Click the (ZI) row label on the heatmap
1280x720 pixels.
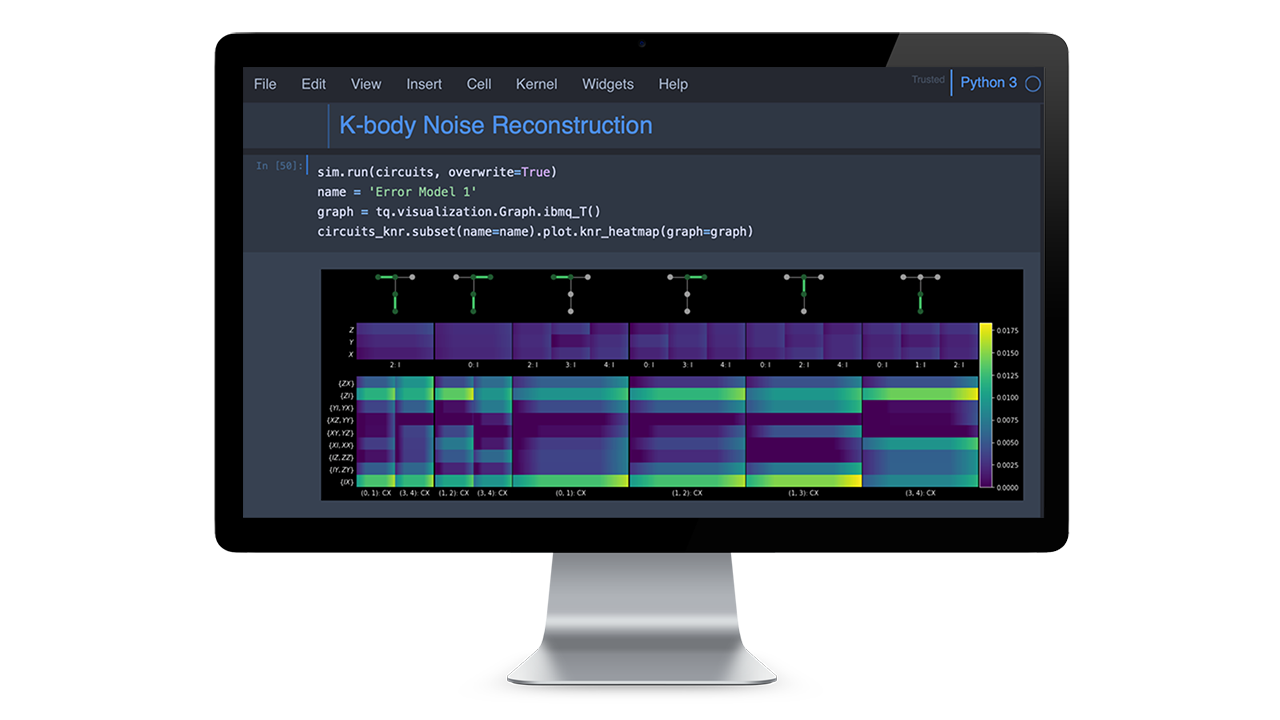tap(346, 395)
